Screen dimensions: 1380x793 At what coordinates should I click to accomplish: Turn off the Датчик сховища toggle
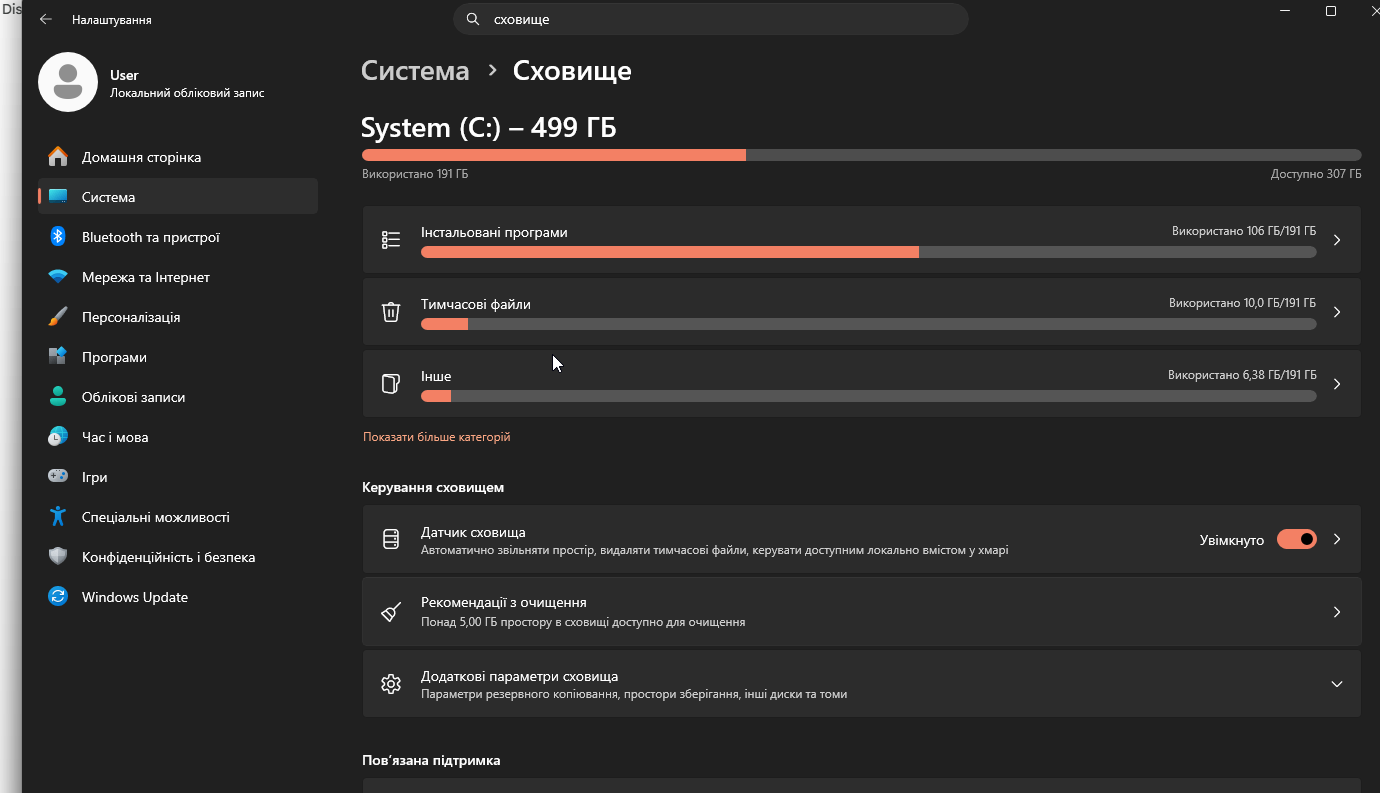pos(1297,539)
